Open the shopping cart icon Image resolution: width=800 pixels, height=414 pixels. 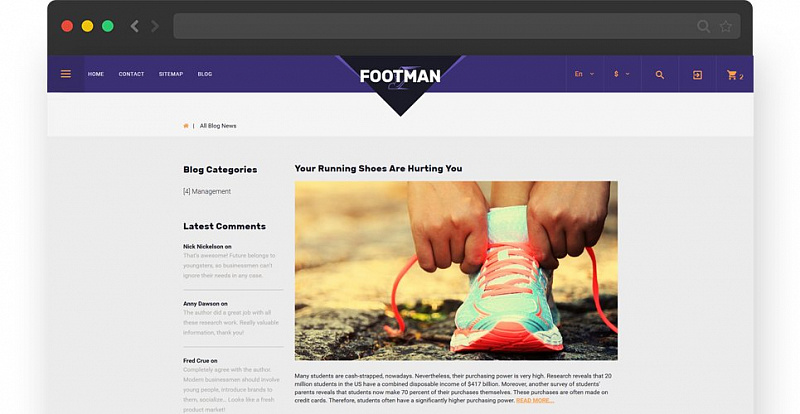pyautogui.click(x=732, y=75)
